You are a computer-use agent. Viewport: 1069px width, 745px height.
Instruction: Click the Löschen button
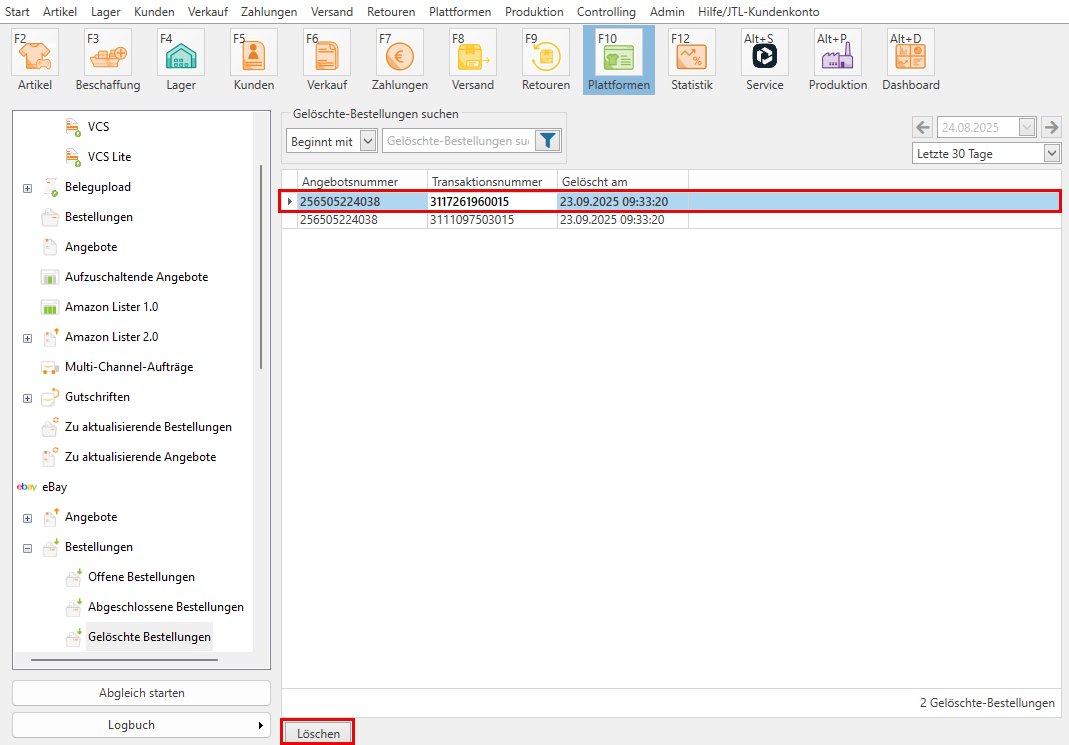(x=318, y=733)
